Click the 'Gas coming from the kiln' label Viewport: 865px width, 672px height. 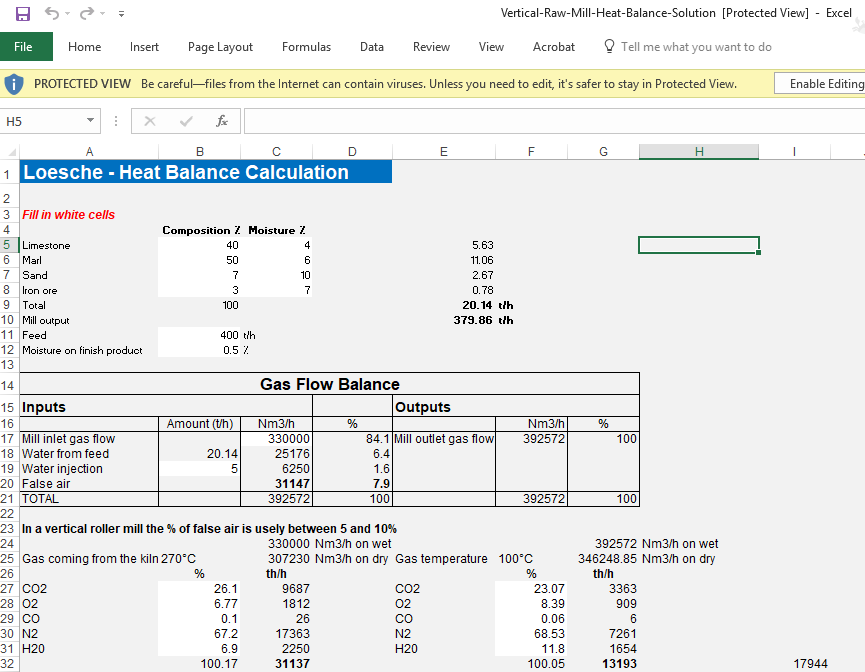[x=90, y=558]
